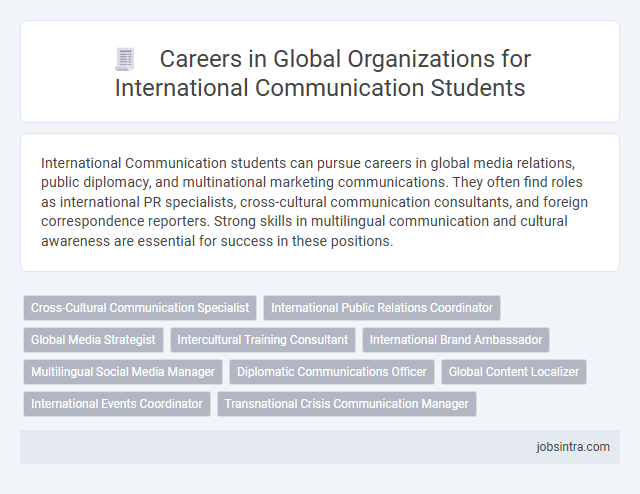Select the International Public Relations Coordinator tag
640x494 pixels.
click(x=382, y=308)
